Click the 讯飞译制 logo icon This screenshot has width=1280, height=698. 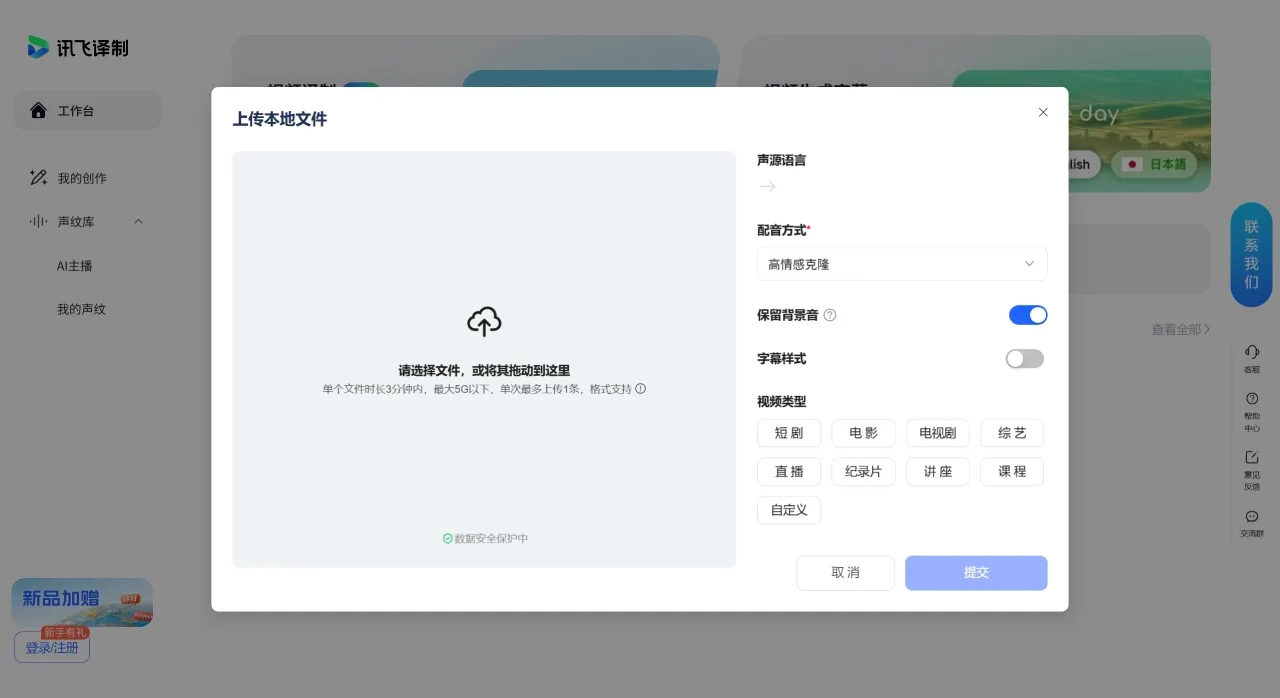(38, 47)
